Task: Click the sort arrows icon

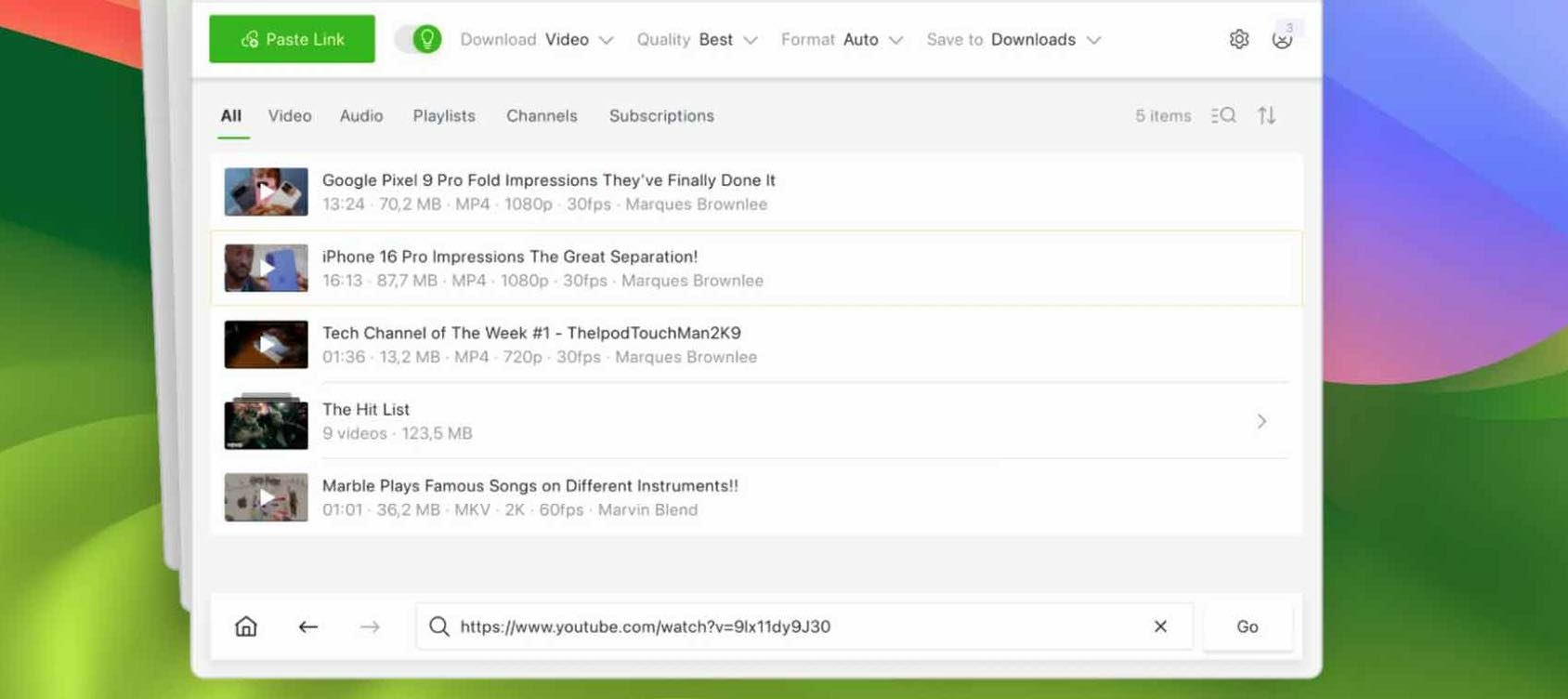Action: pyautogui.click(x=1267, y=115)
